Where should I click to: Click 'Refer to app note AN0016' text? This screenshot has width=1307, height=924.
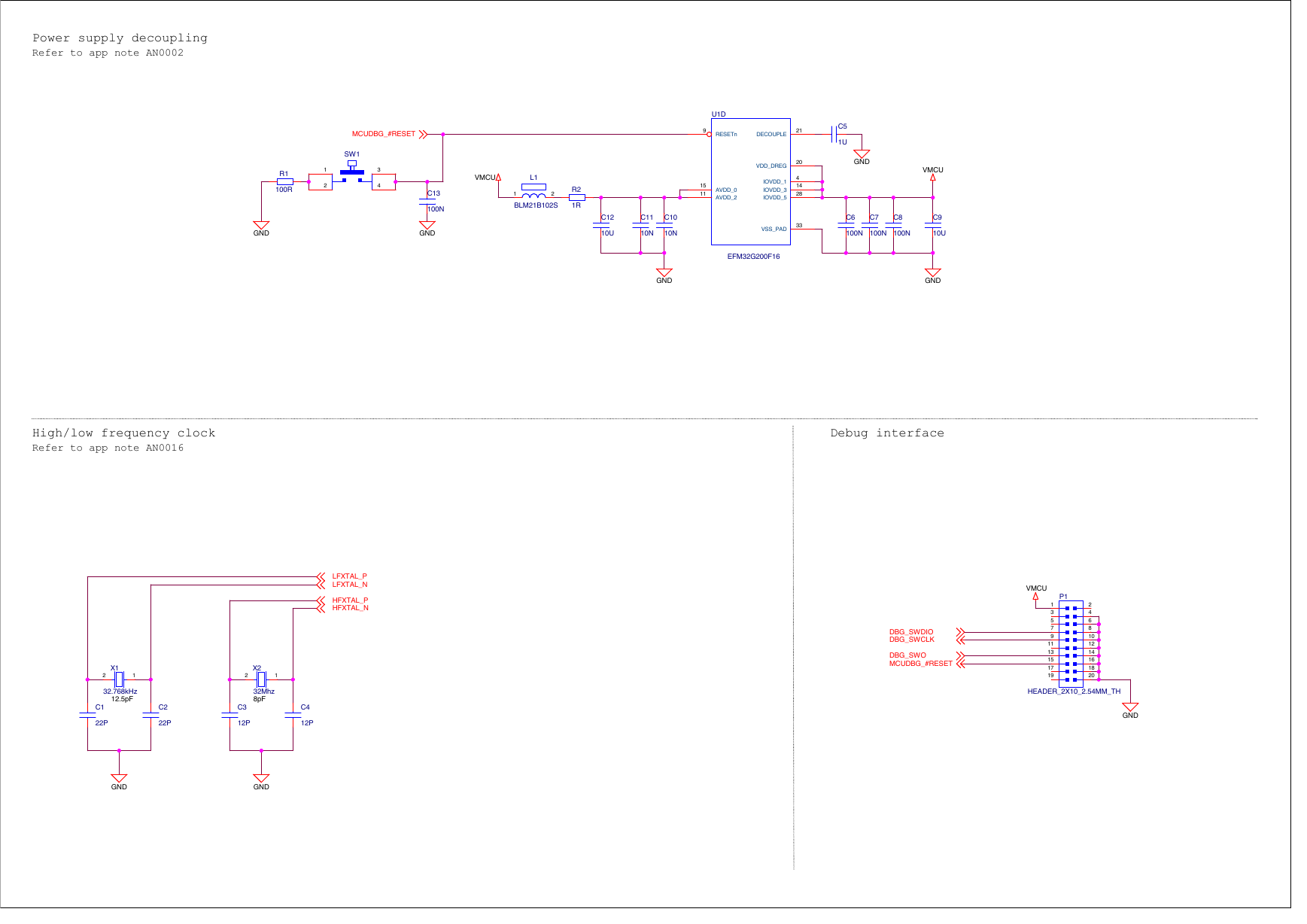click(x=108, y=448)
